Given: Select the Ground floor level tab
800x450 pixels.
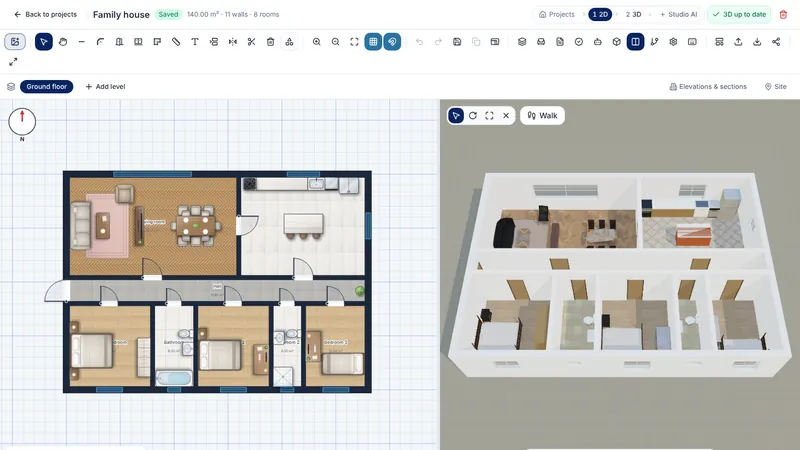Looking at the screenshot, I should pyautogui.click(x=46, y=87).
